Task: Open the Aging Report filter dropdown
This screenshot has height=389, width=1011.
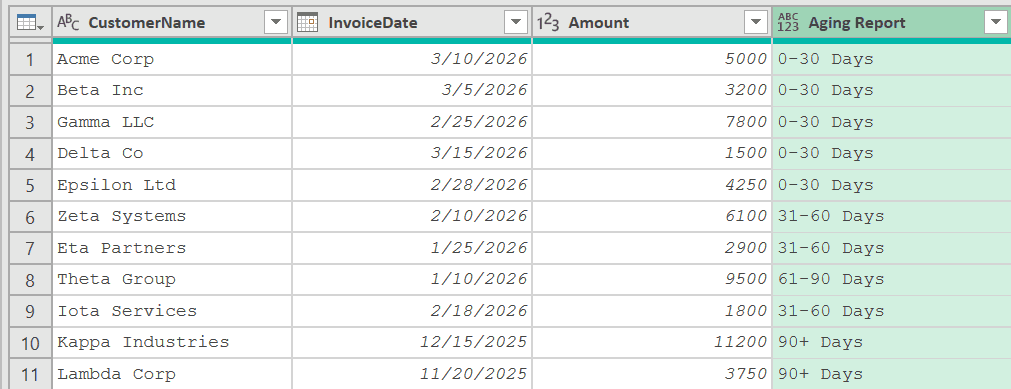Action: point(996,23)
